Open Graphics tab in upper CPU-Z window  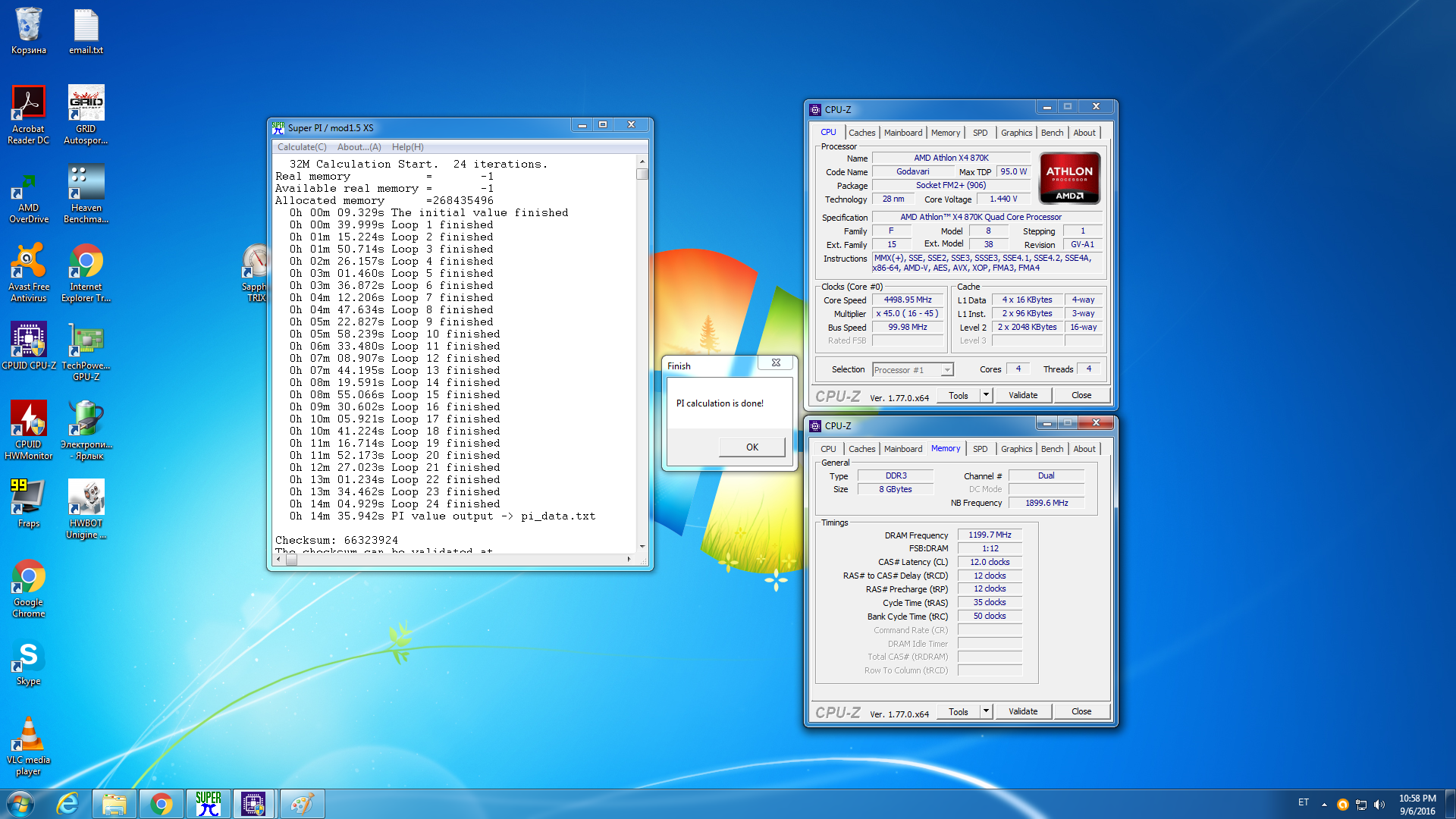point(1016,133)
